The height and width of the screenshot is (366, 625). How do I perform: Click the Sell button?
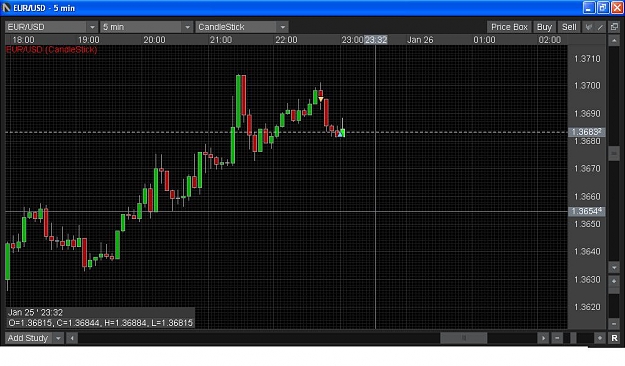(569, 27)
